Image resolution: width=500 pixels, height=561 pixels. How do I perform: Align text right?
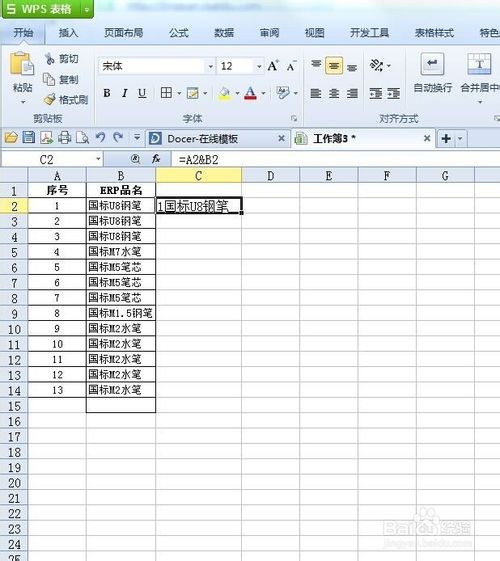[x=352, y=93]
